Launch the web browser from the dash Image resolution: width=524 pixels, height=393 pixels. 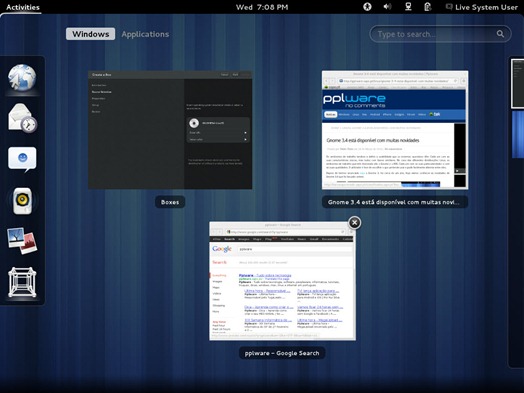(x=22, y=78)
